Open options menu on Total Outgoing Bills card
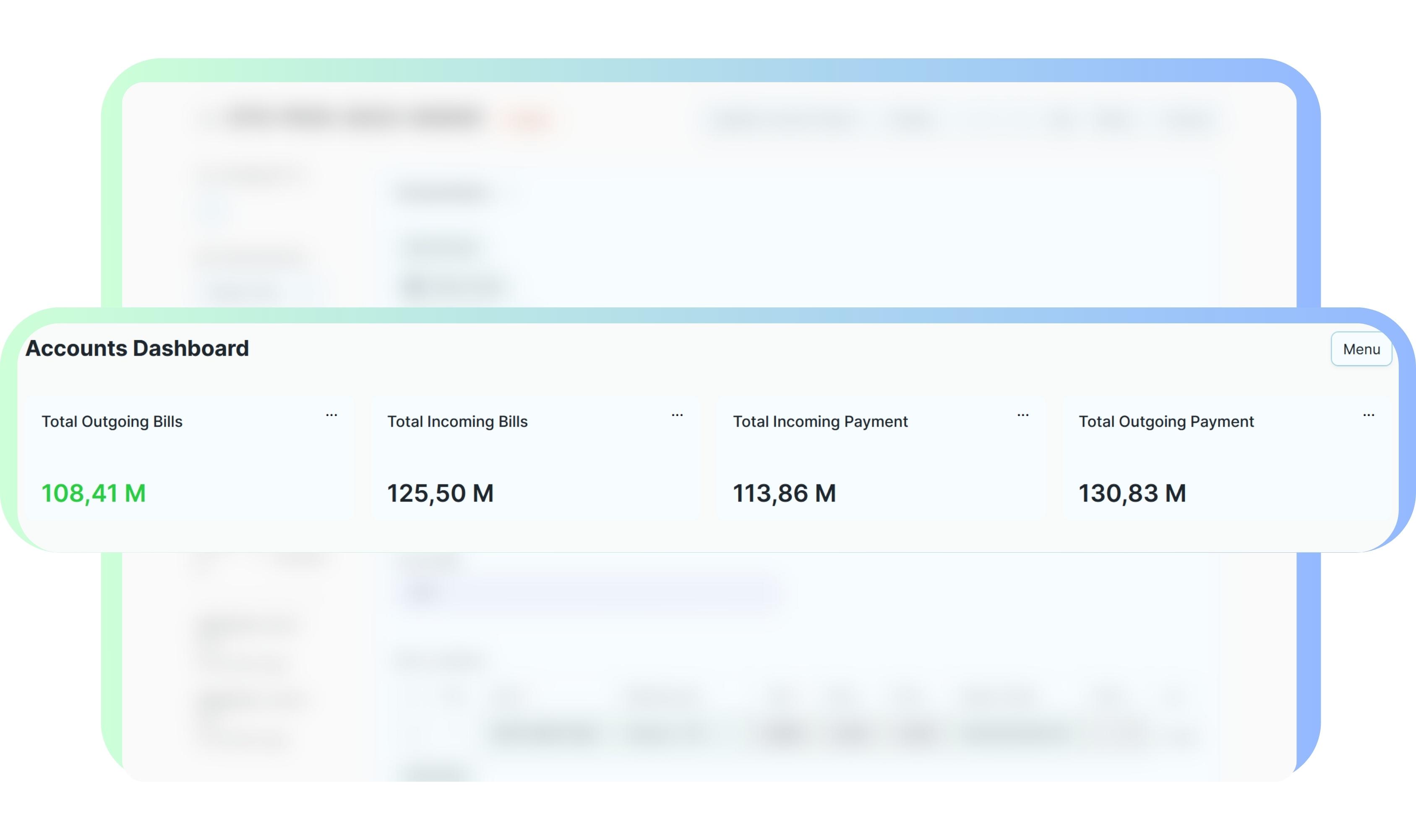The width and height of the screenshot is (1416, 840). 331,416
